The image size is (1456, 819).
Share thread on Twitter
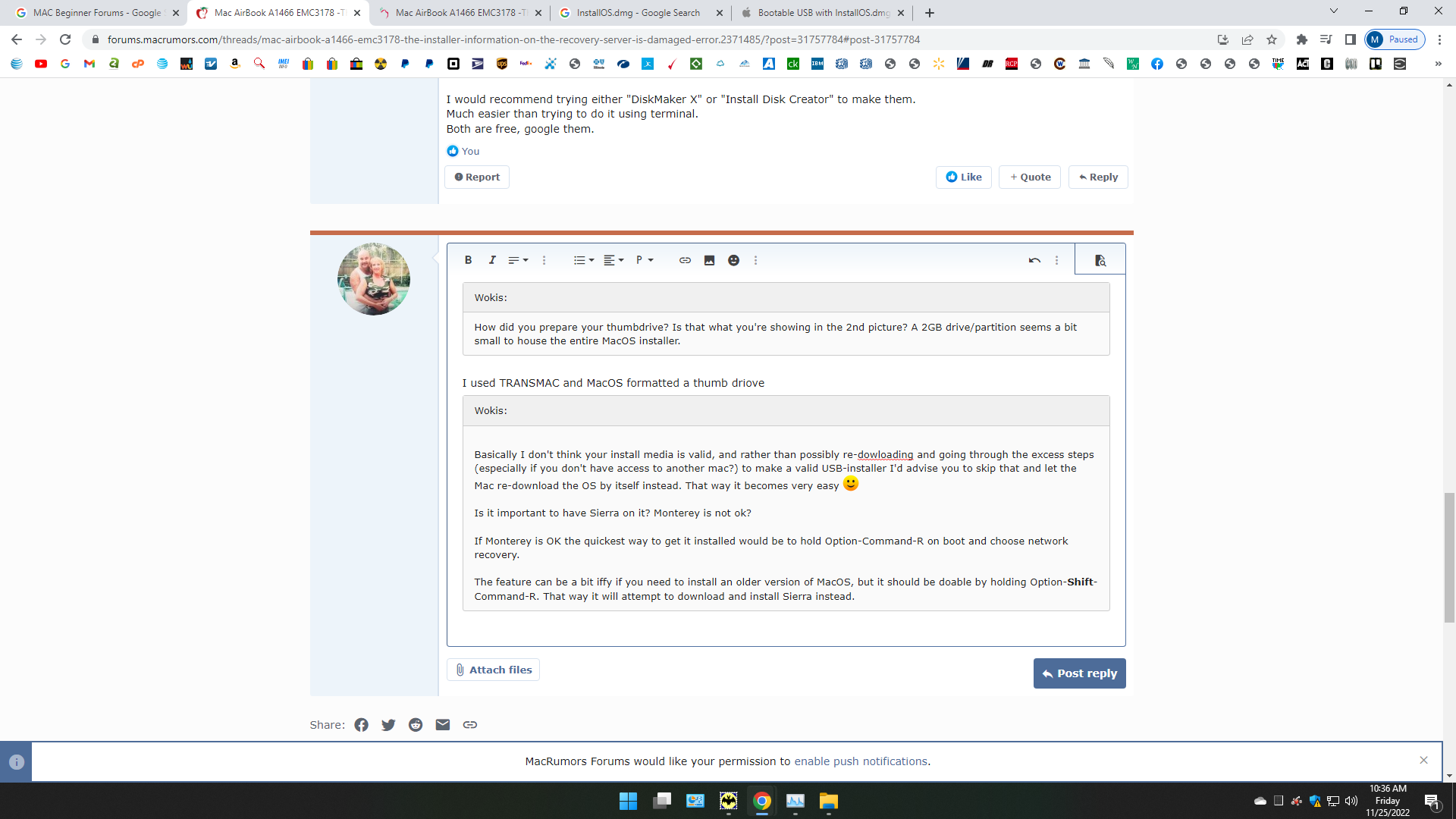pyautogui.click(x=388, y=725)
